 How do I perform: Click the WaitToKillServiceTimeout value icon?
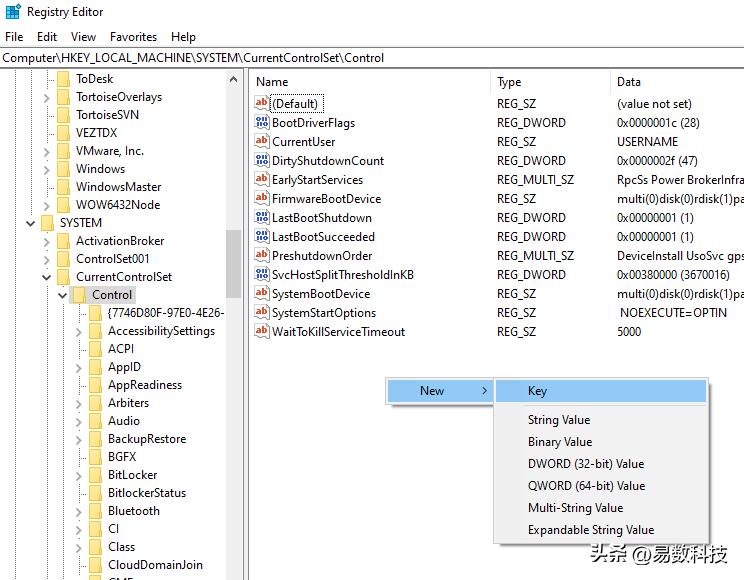click(x=262, y=332)
